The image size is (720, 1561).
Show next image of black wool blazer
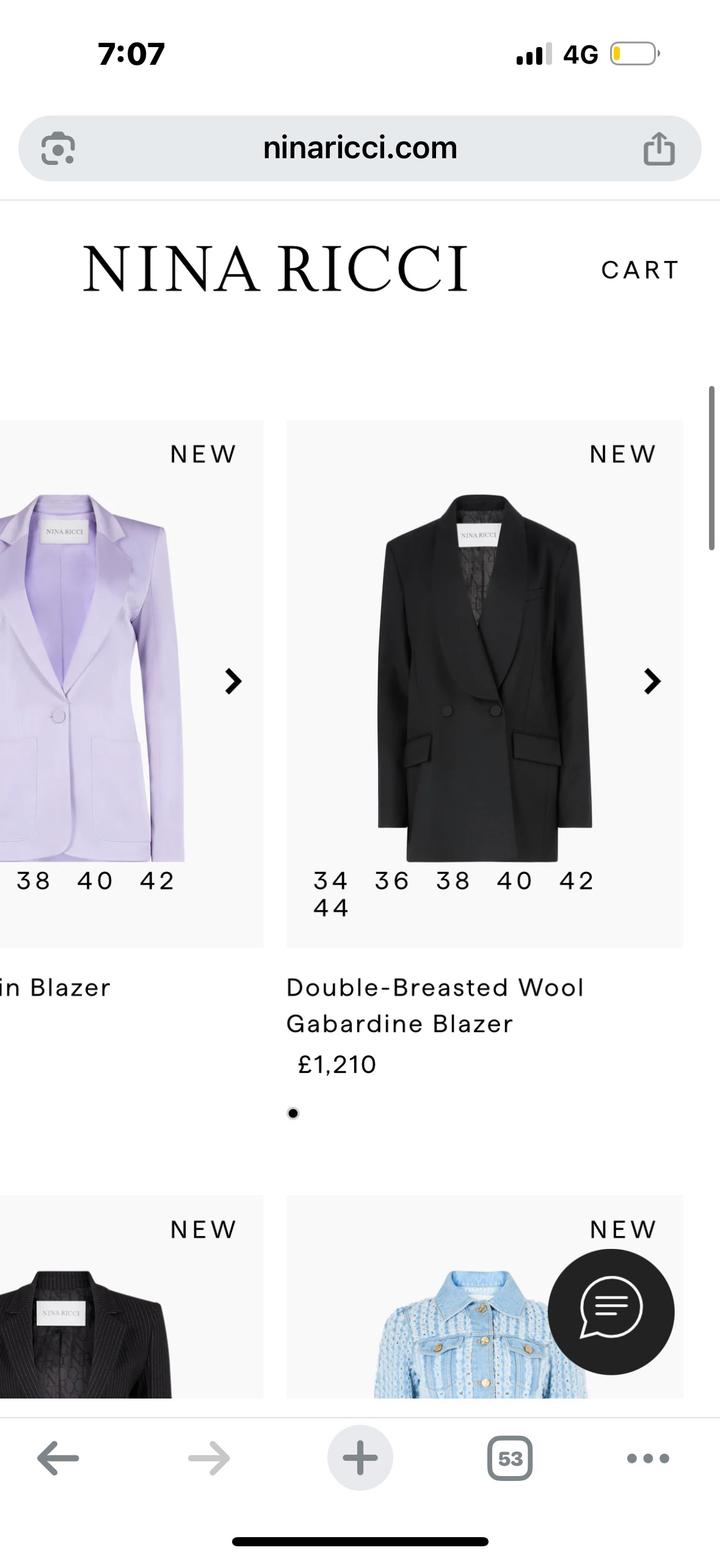[x=652, y=681]
